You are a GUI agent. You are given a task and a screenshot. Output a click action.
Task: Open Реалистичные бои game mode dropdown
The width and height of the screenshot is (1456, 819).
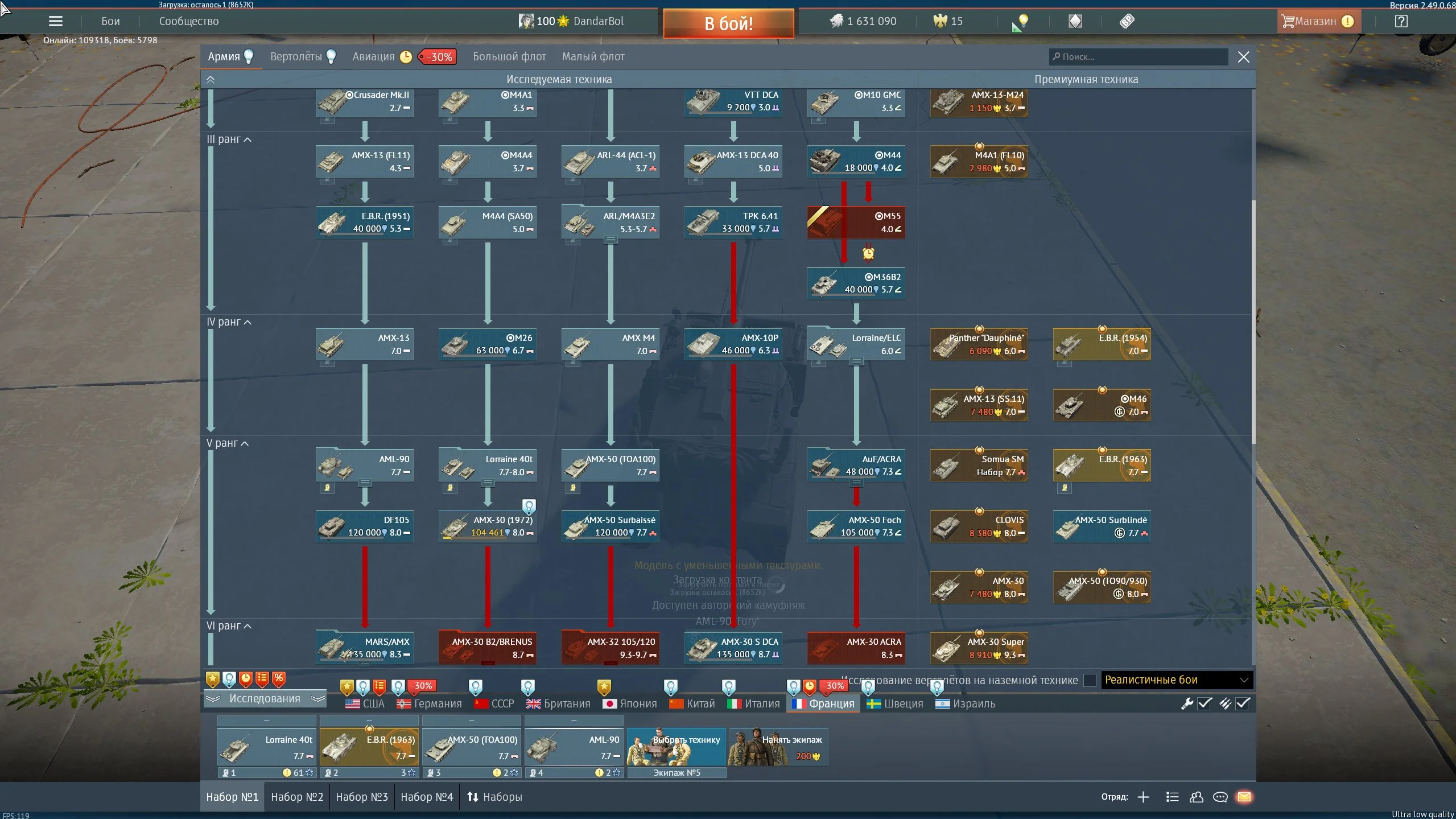pos(1176,680)
